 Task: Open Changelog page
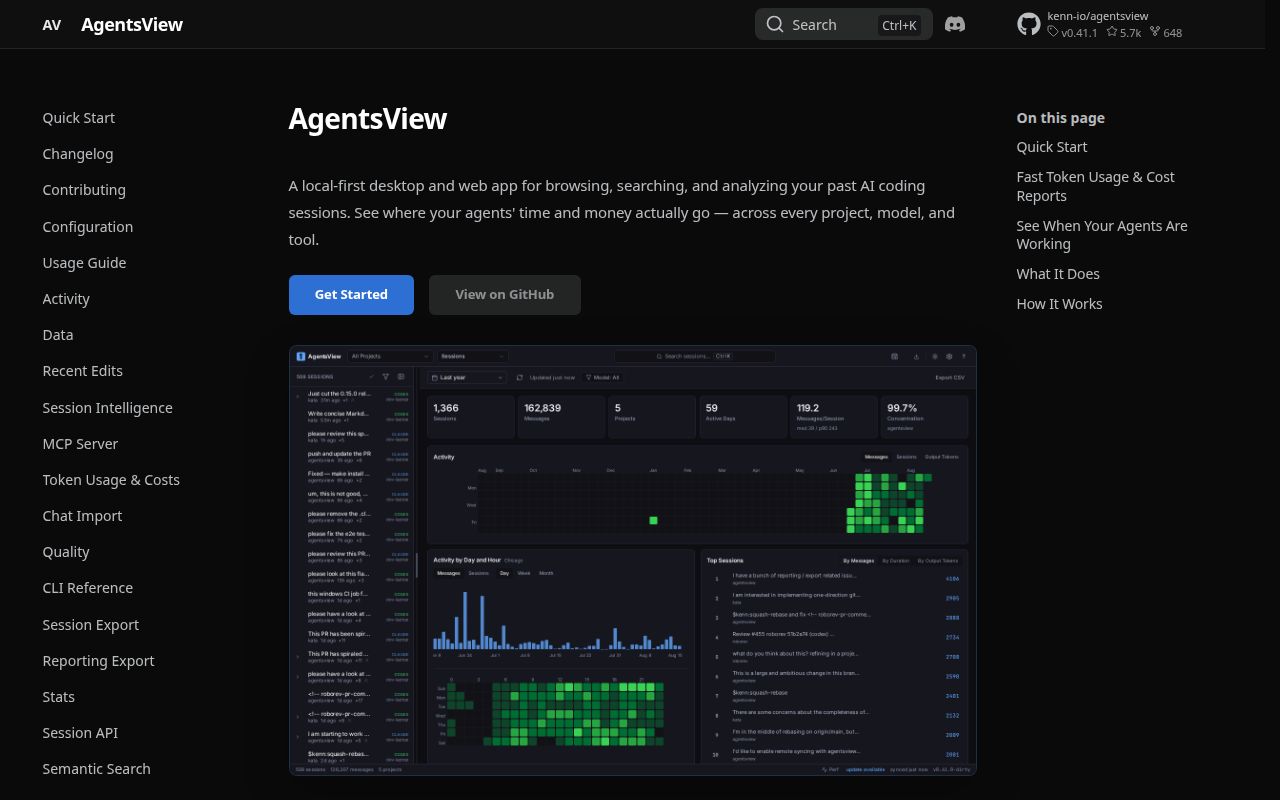77,154
